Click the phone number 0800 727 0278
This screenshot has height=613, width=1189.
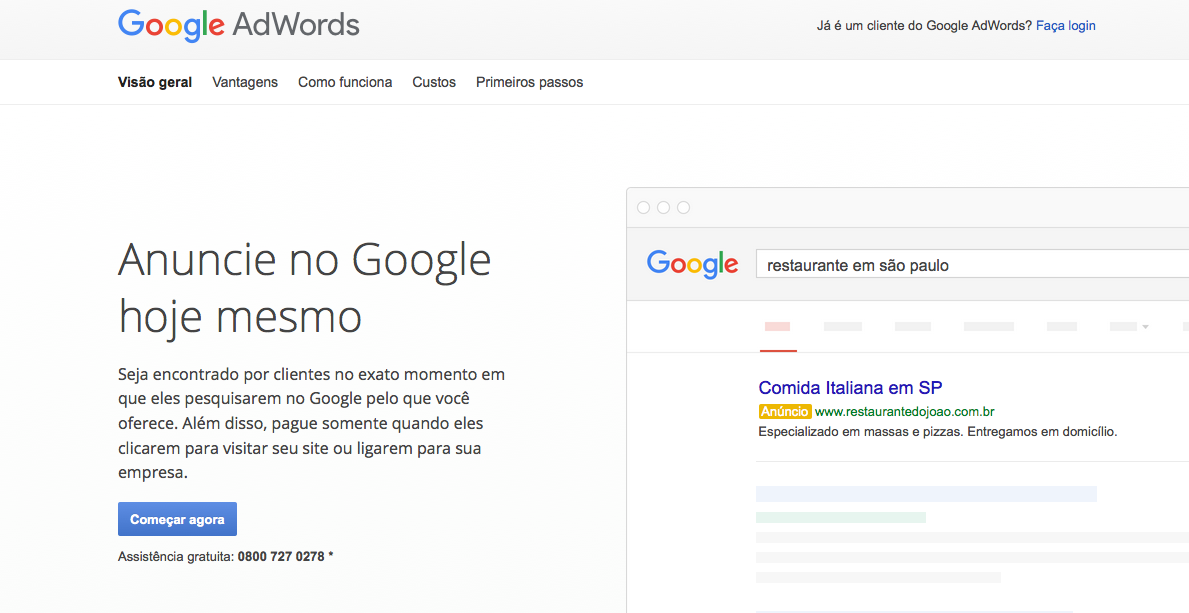click(x=281, y=557)
